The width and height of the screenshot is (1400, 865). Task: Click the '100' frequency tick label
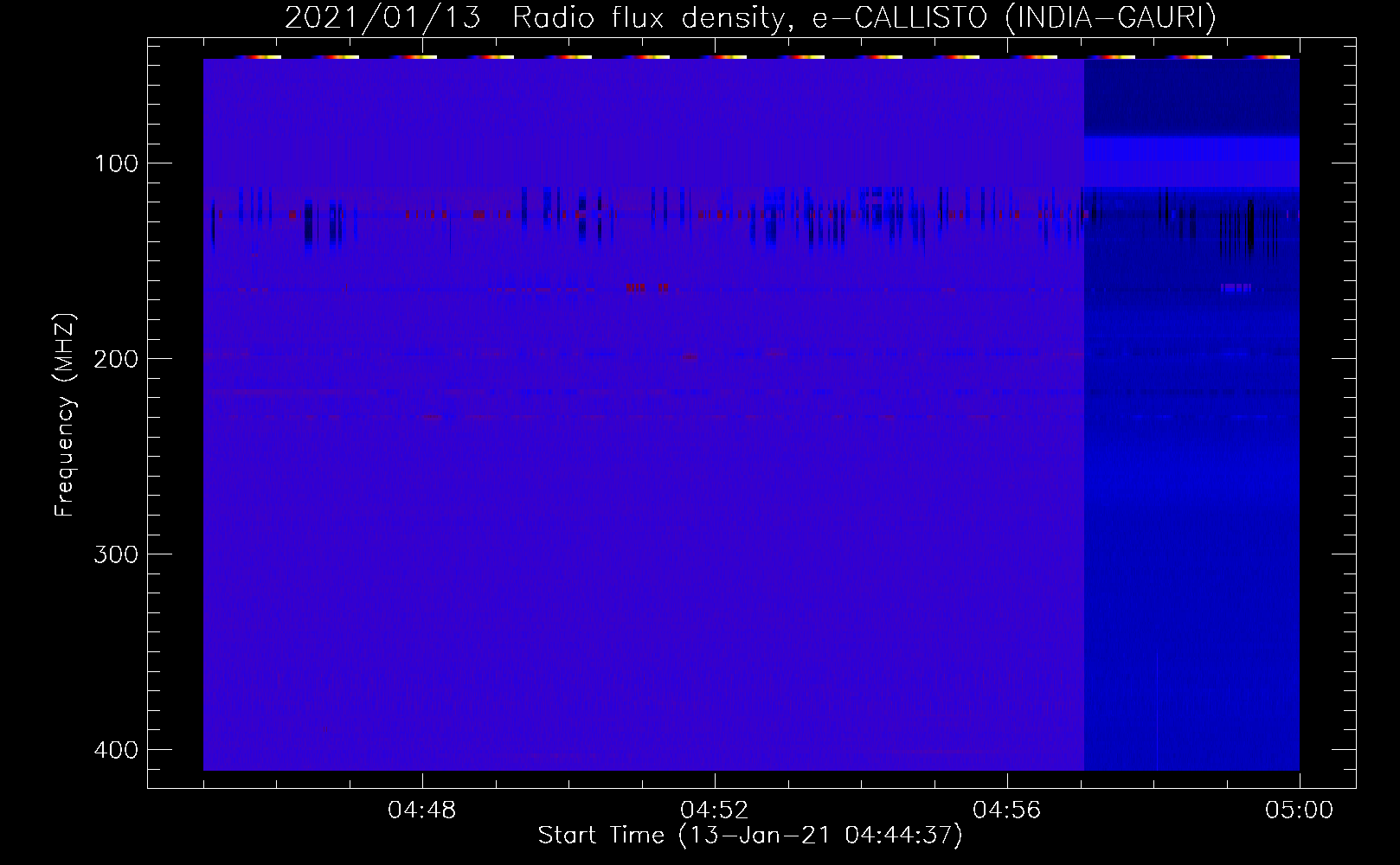point(115,163)
